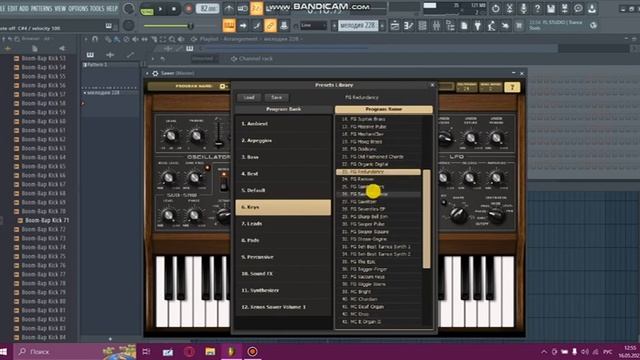
Task: Close the Presets Library dialog
Action: click(x=432, y=85)
